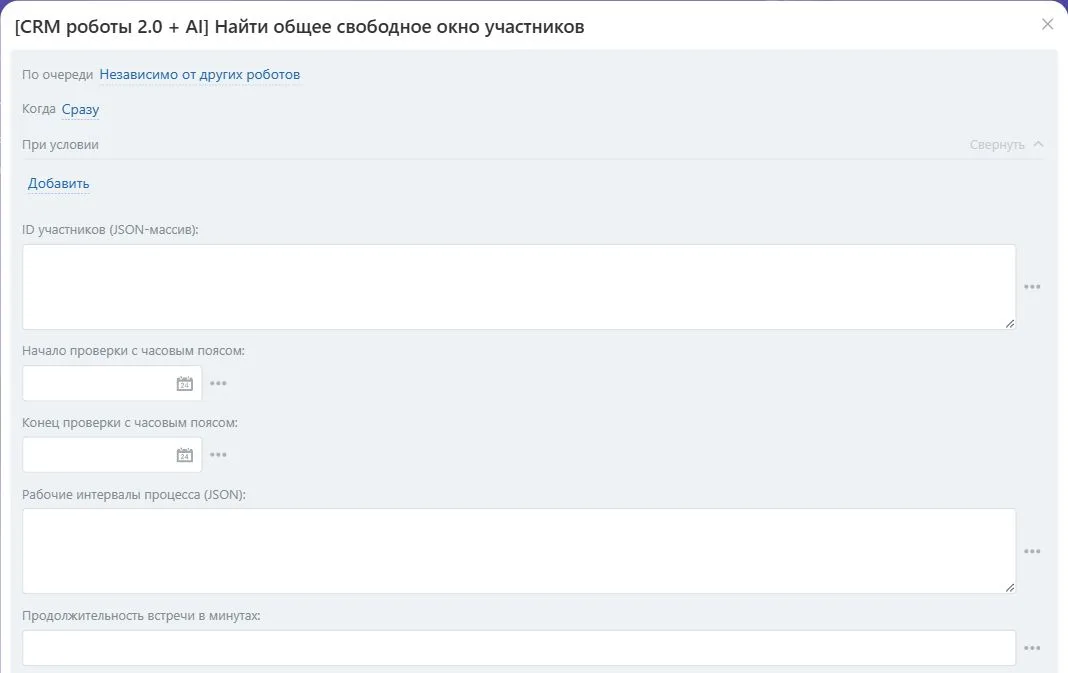
Task: Open calendar picker for Конец проверки
Action: (185, 455)
